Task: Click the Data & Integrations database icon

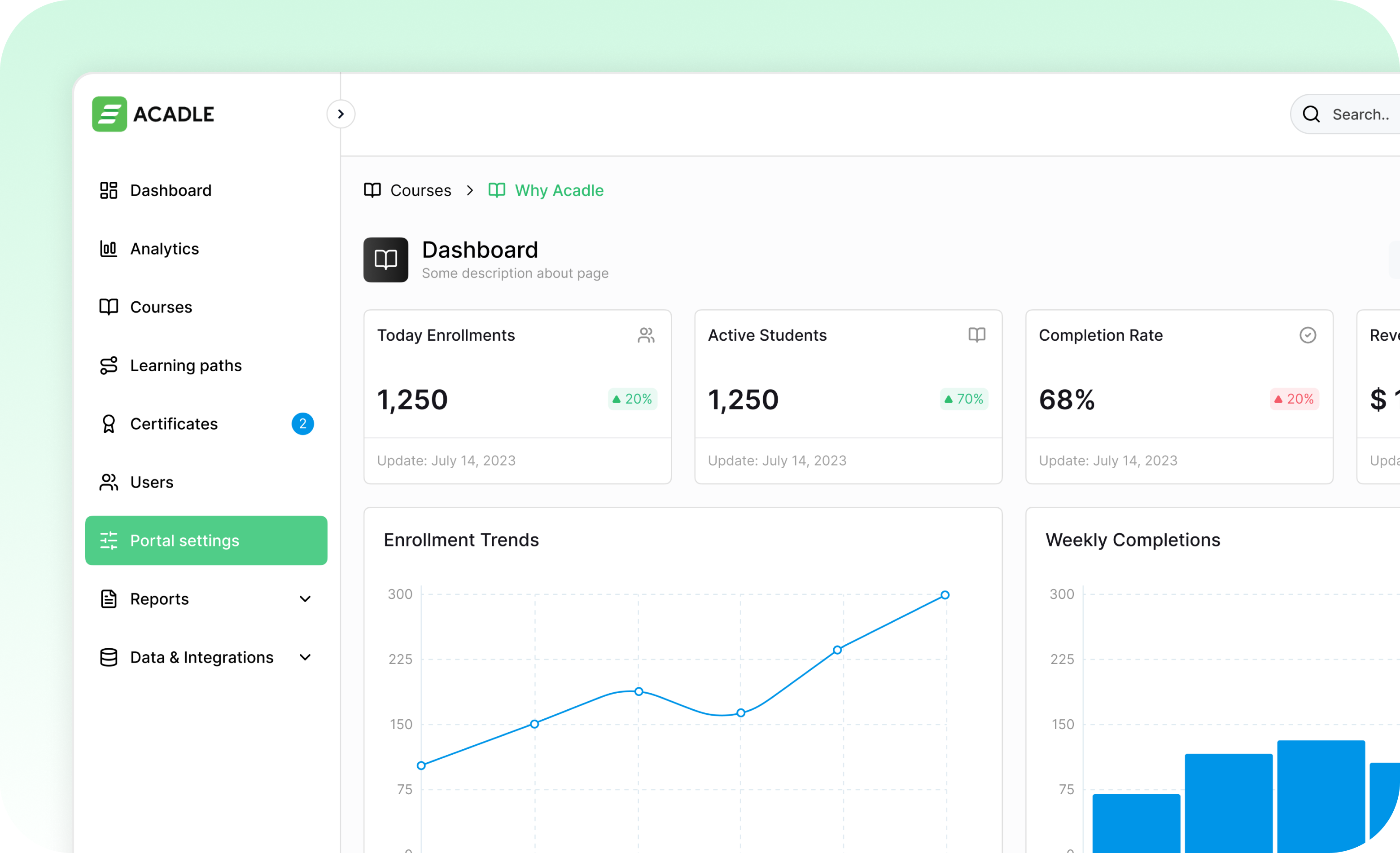Action: [x=109, y=658]
